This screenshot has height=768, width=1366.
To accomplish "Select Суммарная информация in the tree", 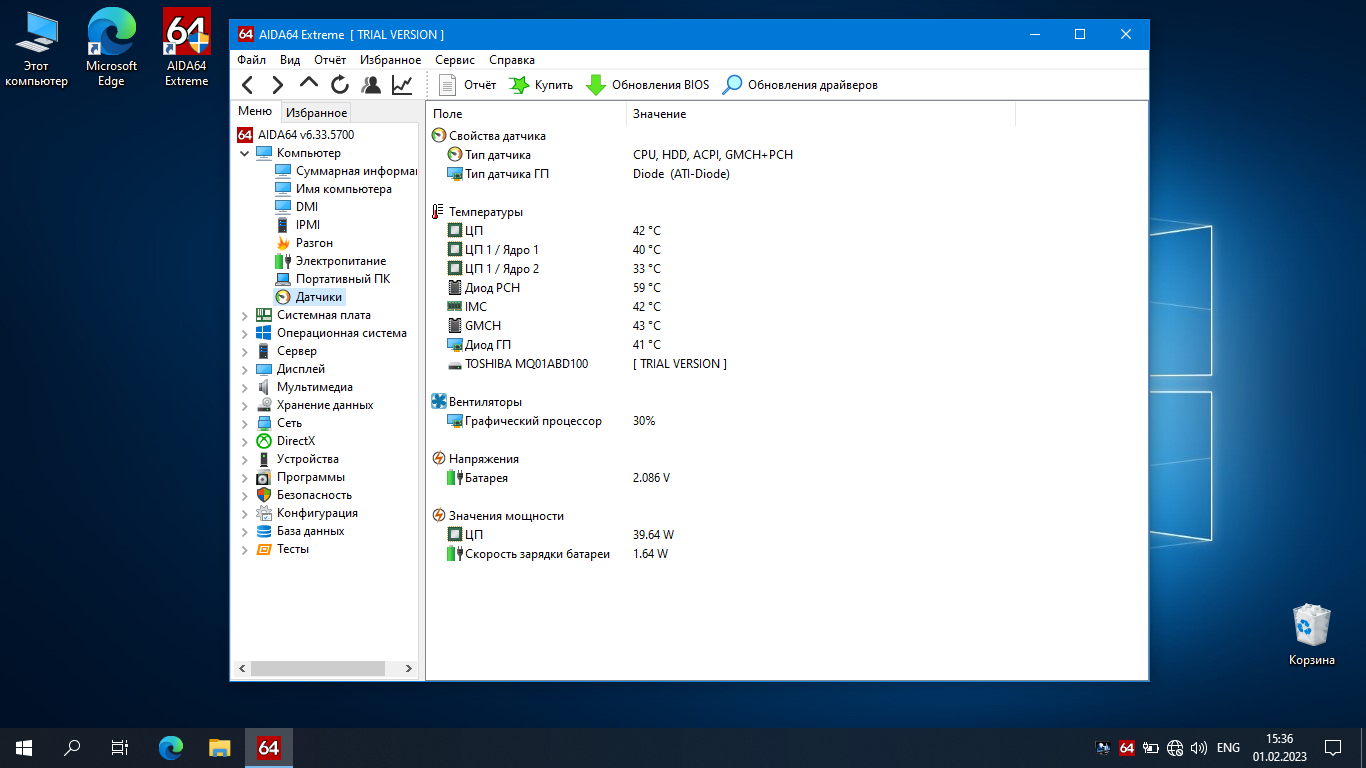I will pyautogui.click(x=346, y=171).
